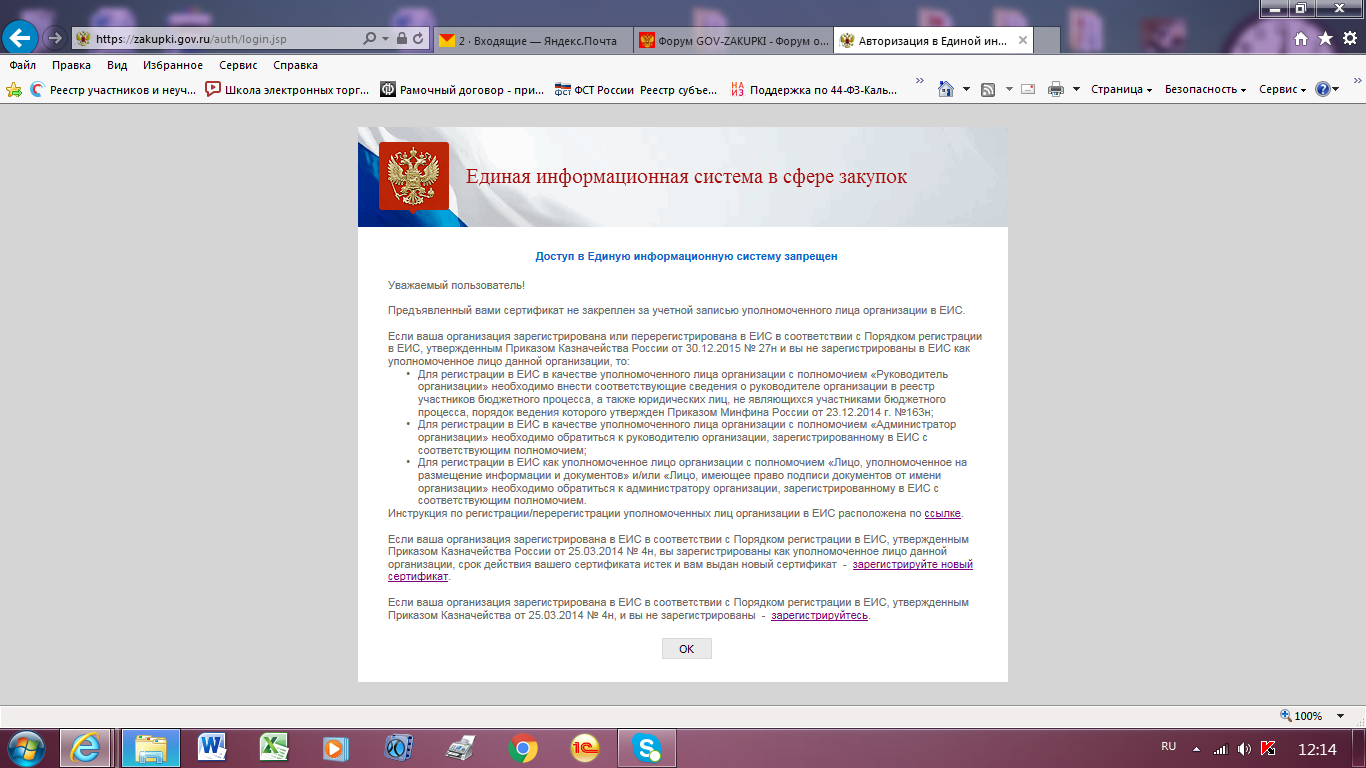
Task: Click the printer icon in the command bar
Action: tap(1056, 89)
